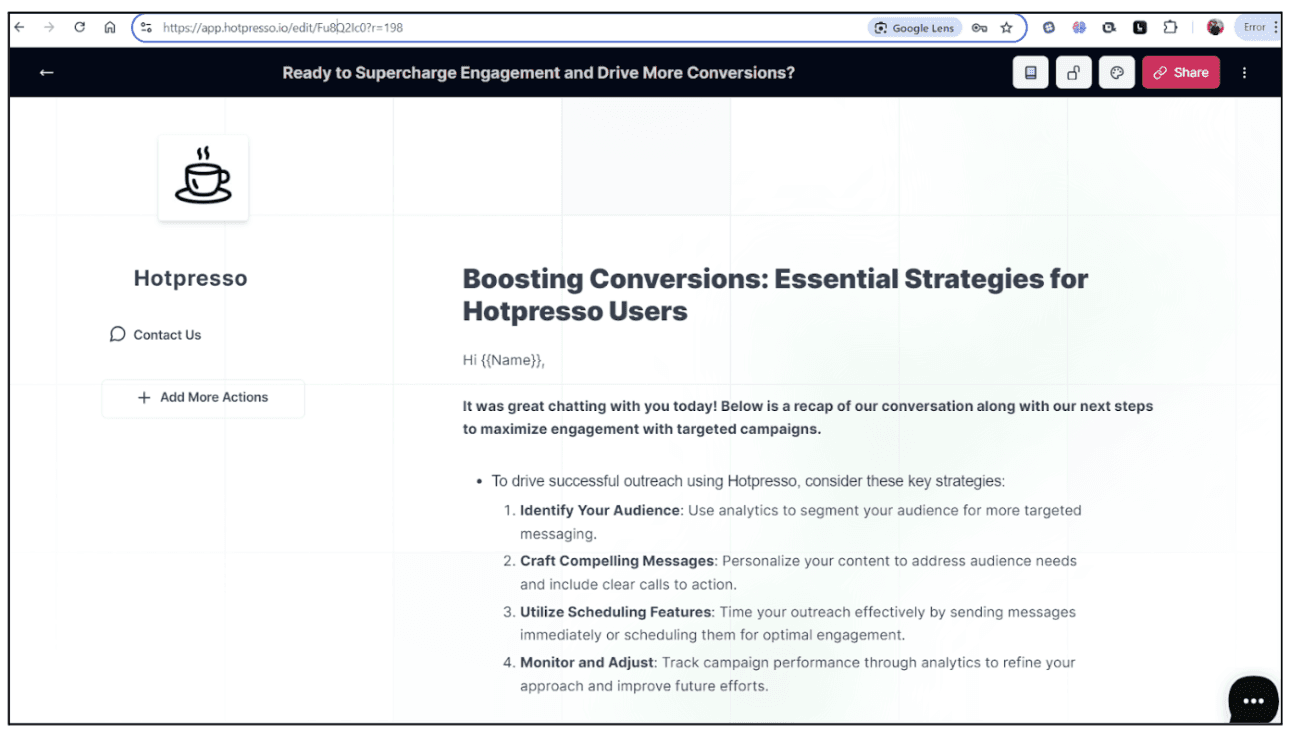
Task: Click the Contact Us action
Action: pos(155,335)
